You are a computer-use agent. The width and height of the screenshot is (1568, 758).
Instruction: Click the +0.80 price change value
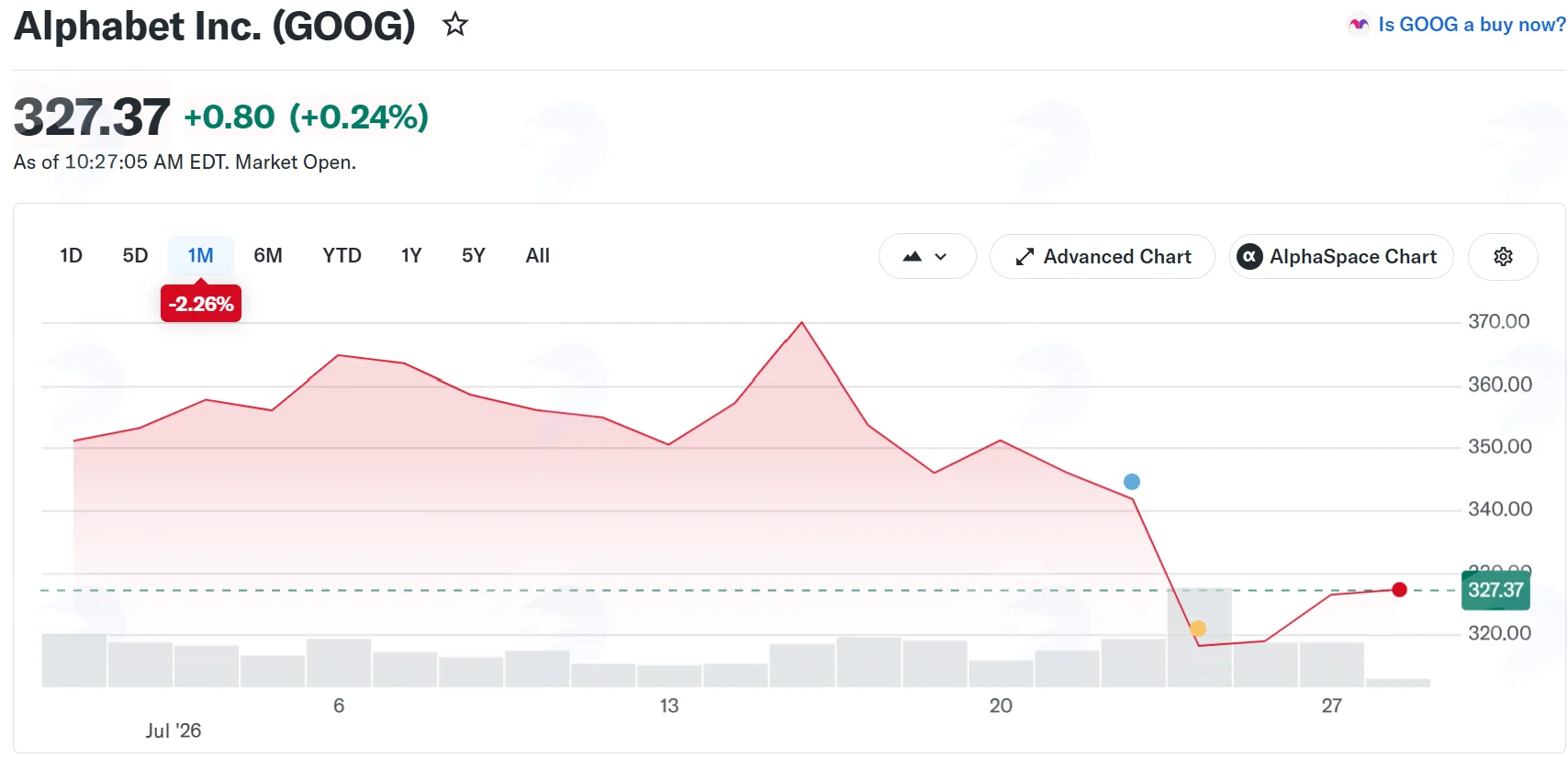(230, 117)
